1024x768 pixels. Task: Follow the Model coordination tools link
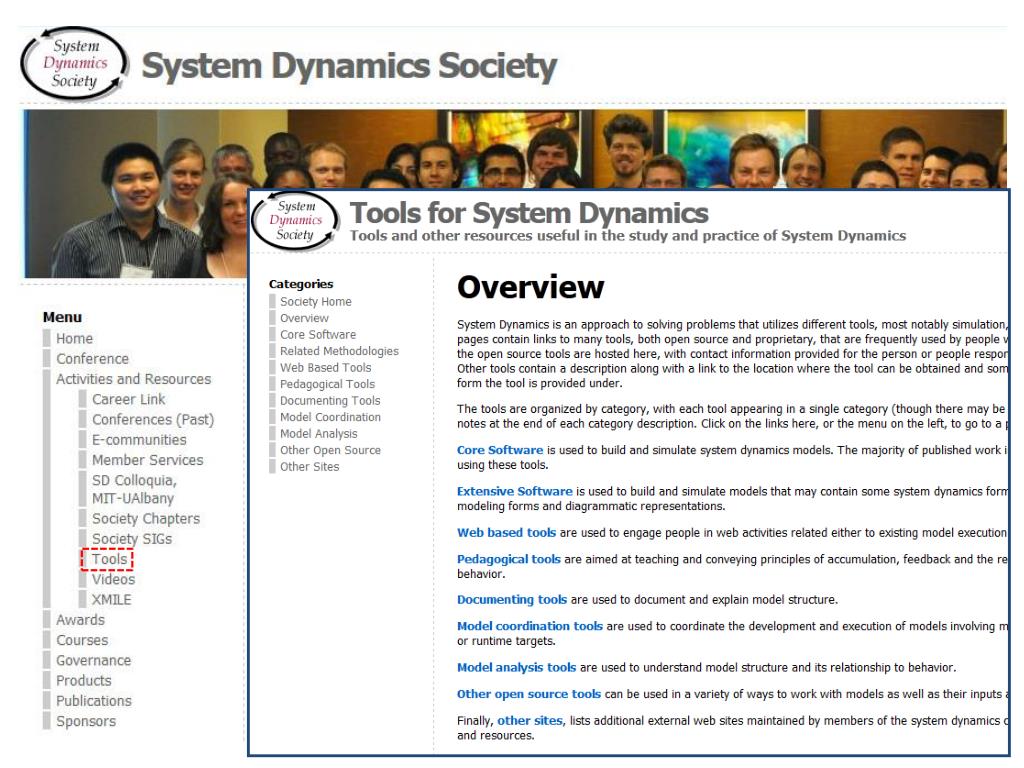click(530, 626)
